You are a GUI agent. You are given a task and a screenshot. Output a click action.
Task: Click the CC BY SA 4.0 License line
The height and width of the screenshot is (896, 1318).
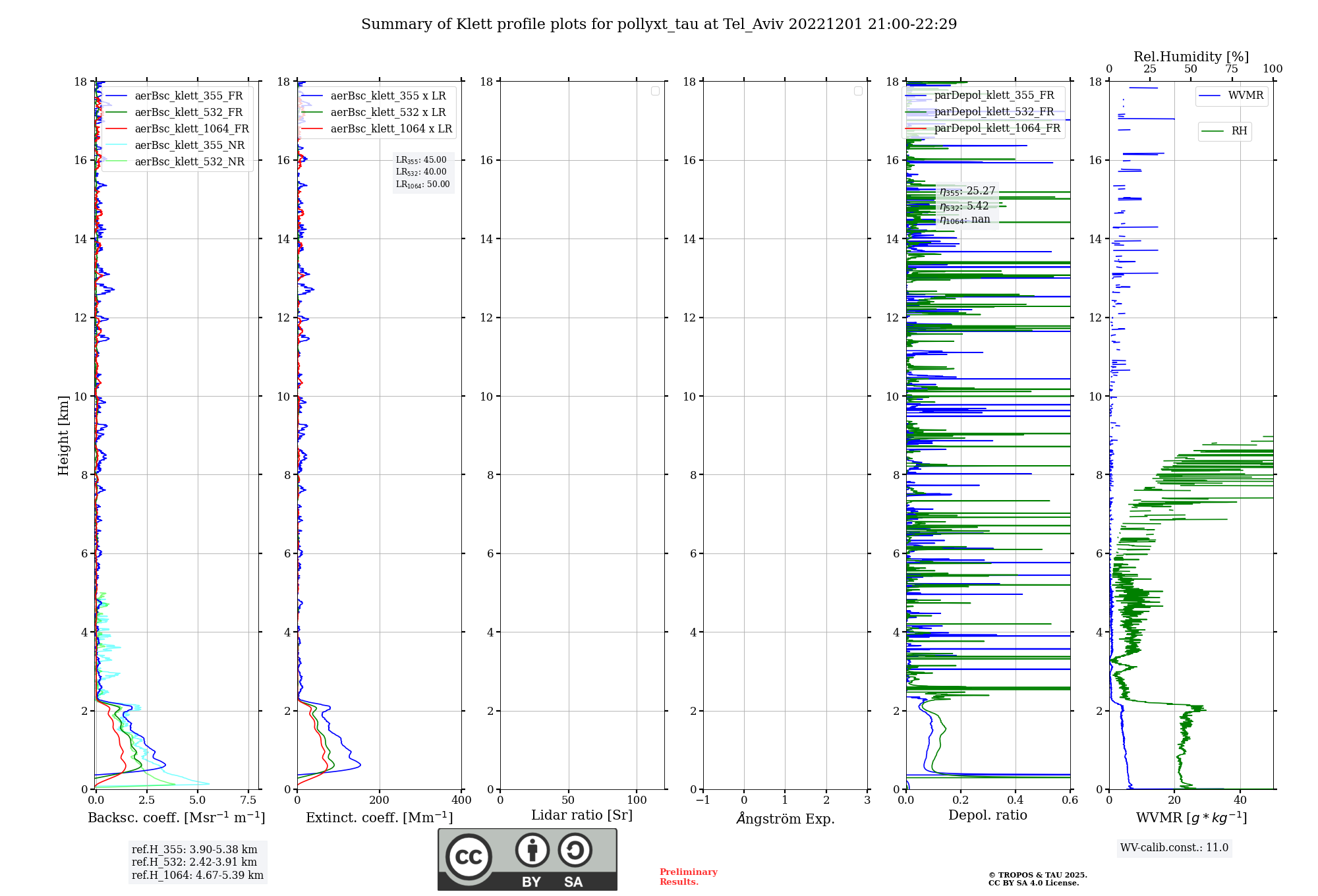1034,883
